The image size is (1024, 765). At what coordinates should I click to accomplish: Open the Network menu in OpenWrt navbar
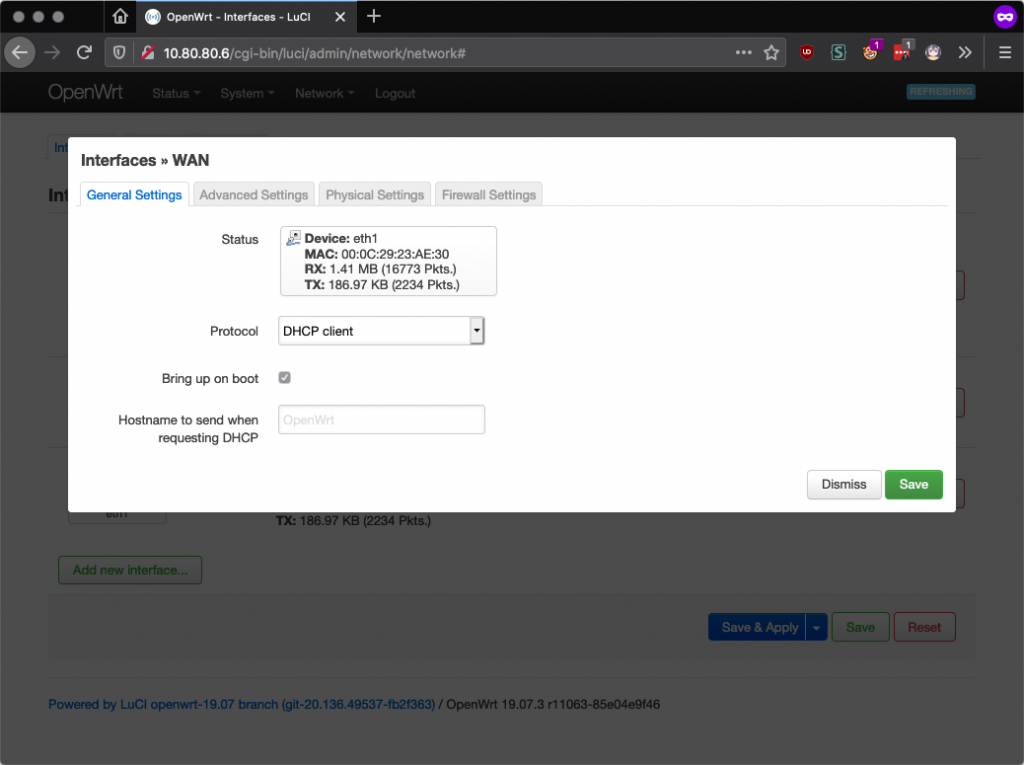(324, 93)
